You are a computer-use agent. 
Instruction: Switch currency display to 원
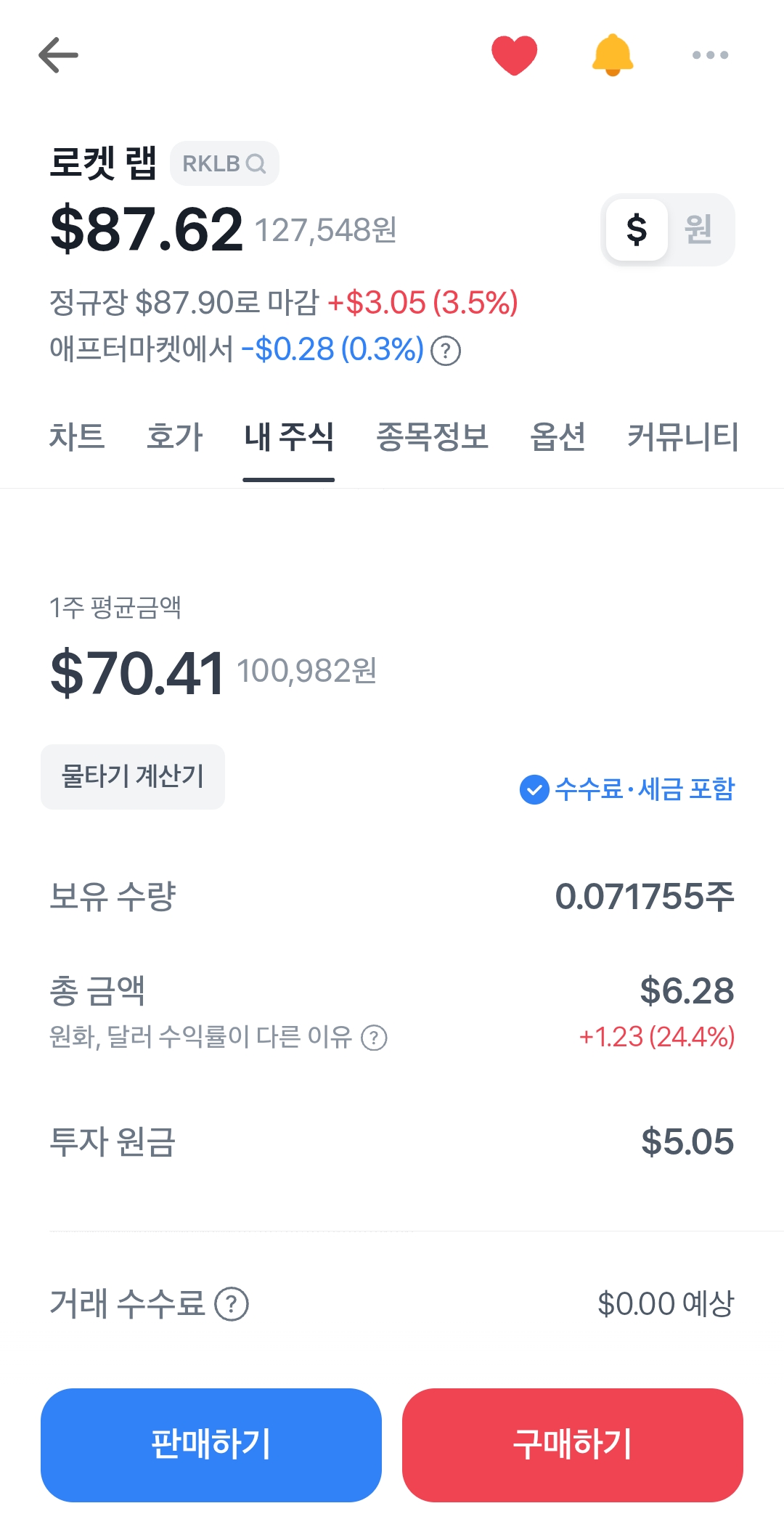(698, 229)
